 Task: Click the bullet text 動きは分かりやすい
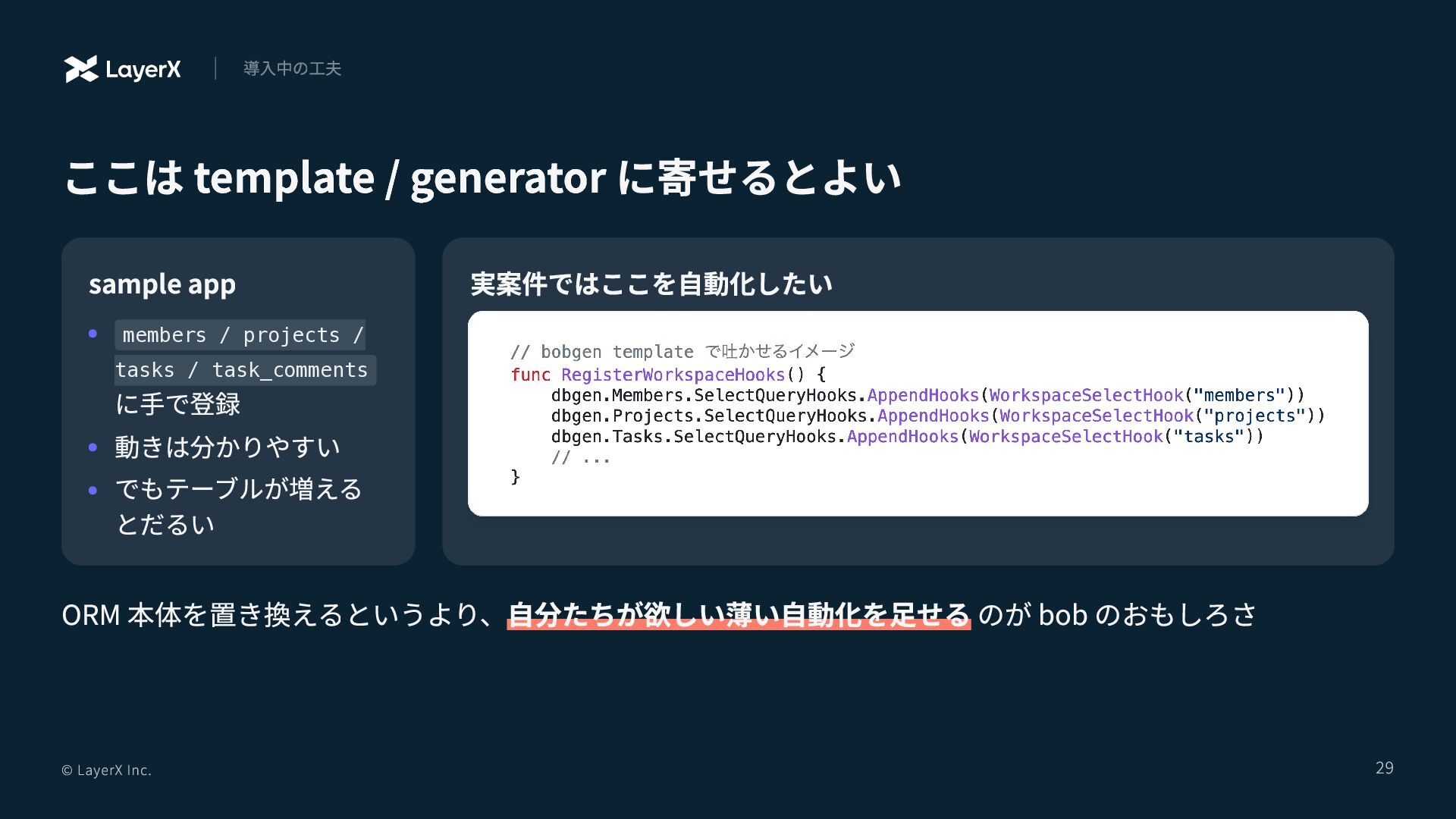point(227,447)
